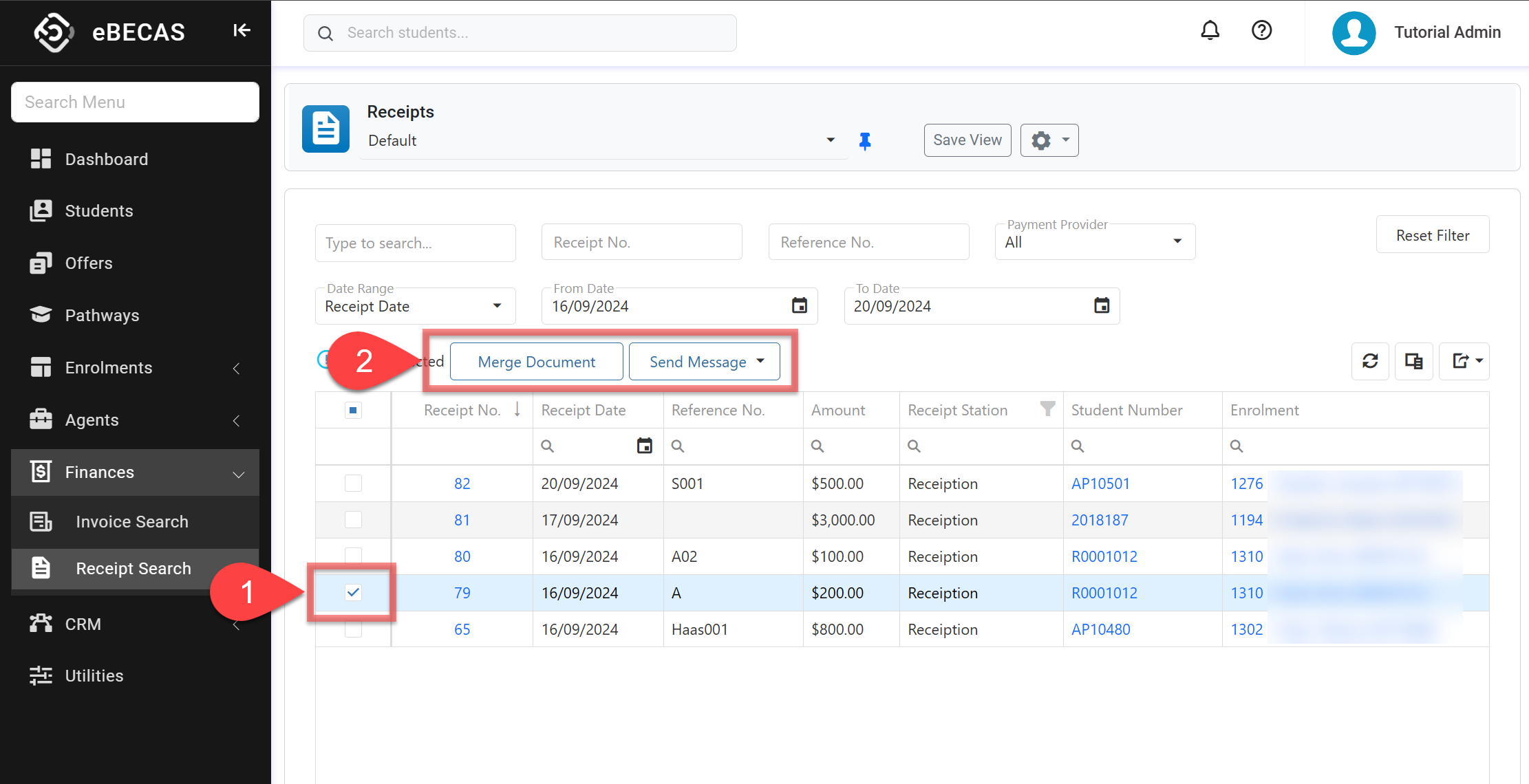Collapse the sidebar with the arrow icon
The height and width of the screenshot is (784, 1529).
242,30
